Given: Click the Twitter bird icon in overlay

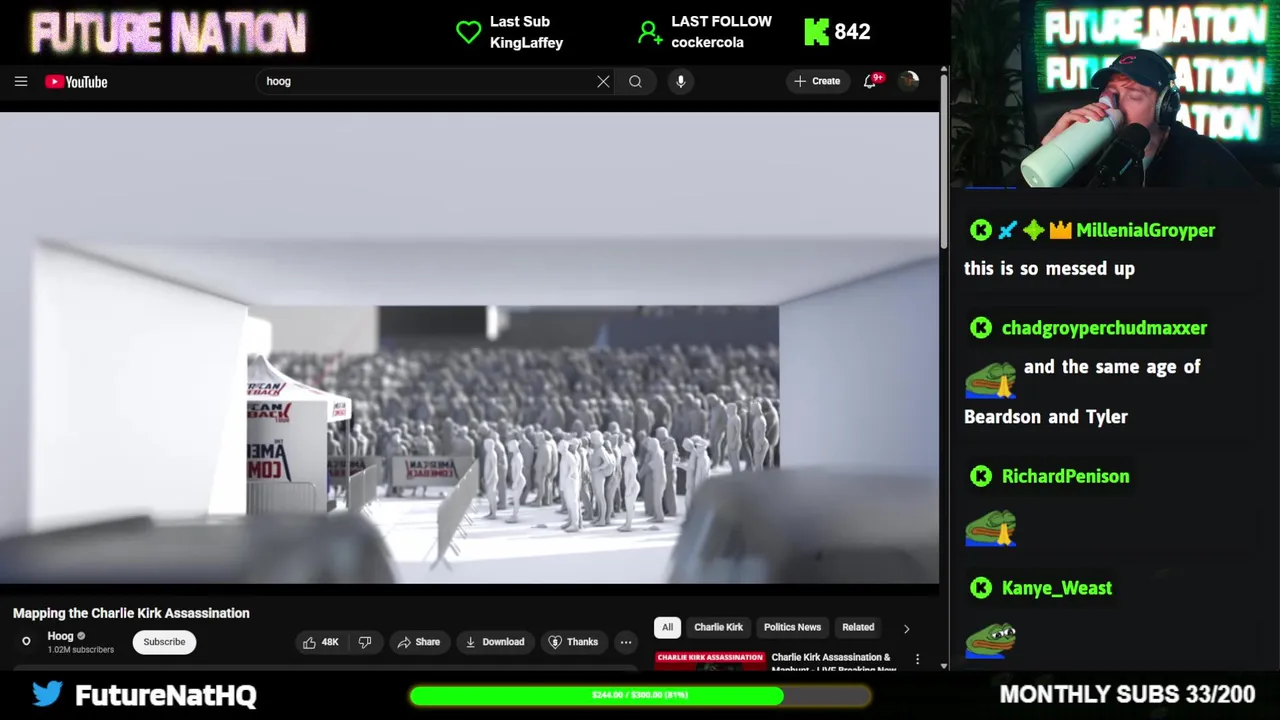Looking at the screenshot, I should (x=47, y=693).
